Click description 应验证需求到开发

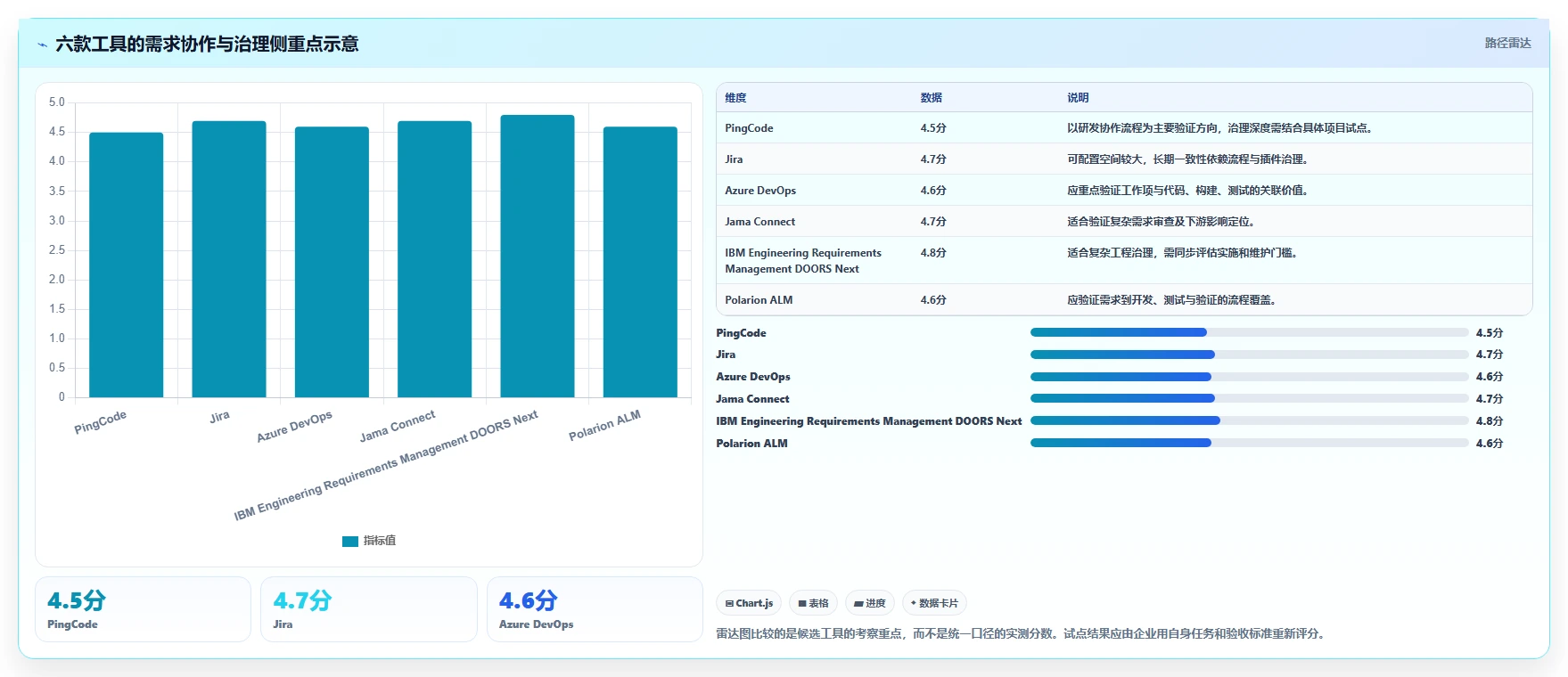[x=1173, y=300]
